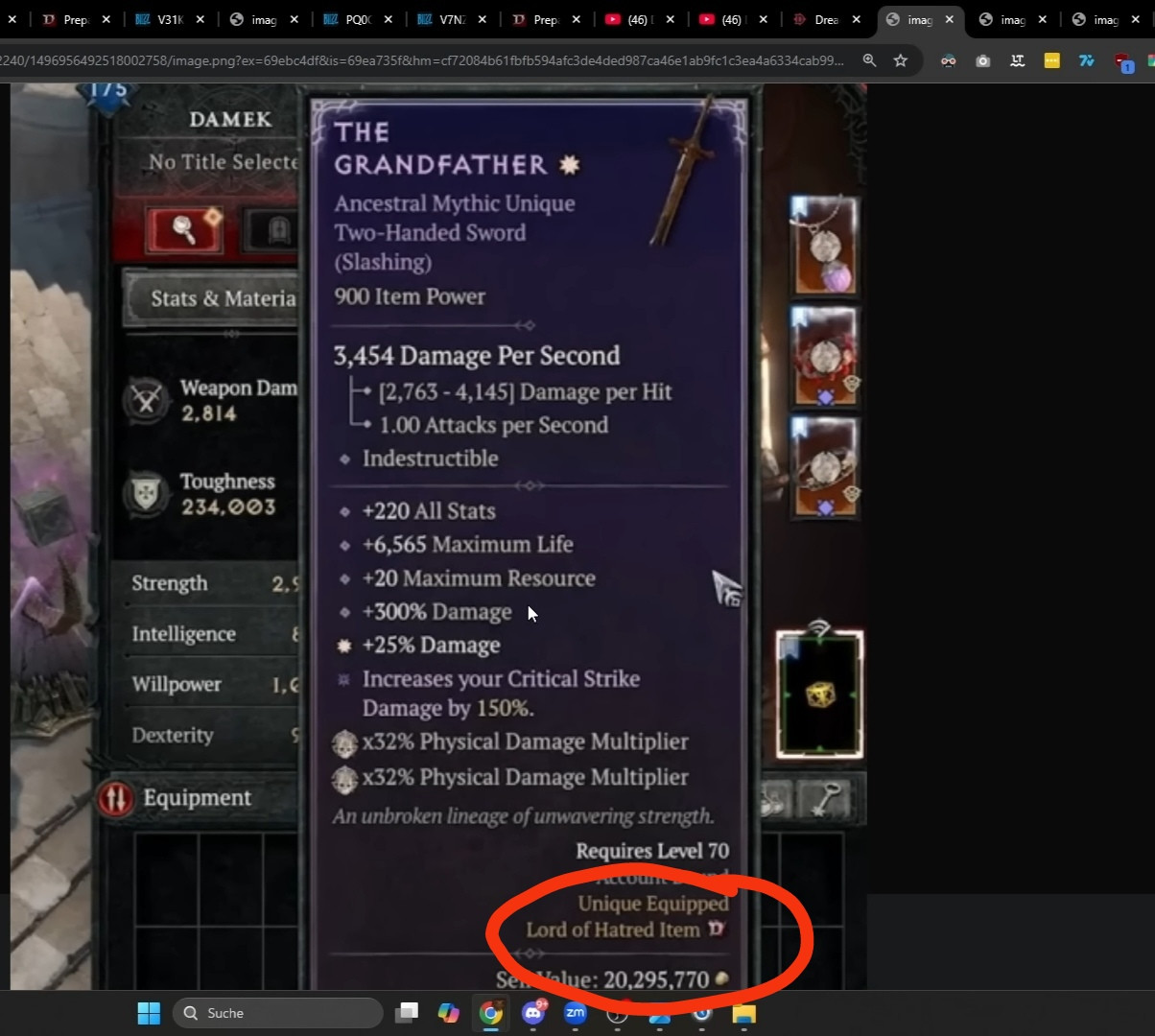The image size is (1155, 1036).
Task: Close the V31K tab
Action: coord(200,19)
